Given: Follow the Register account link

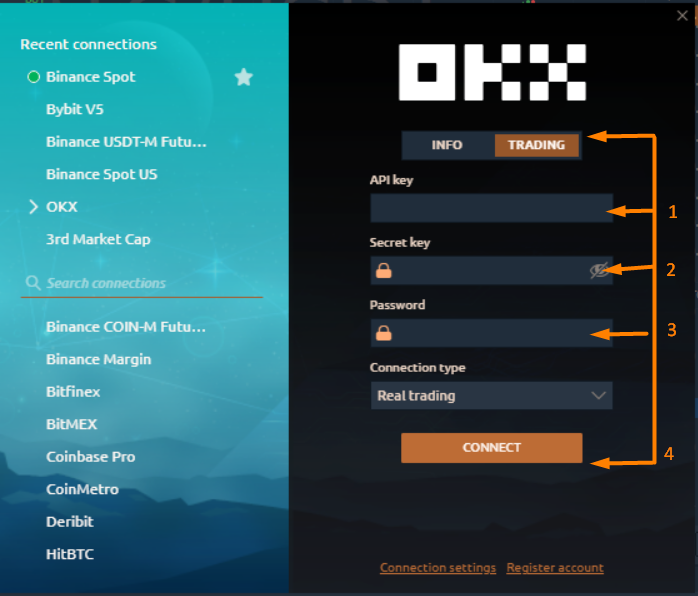Looking at the screenshot, I should [555, 568].
